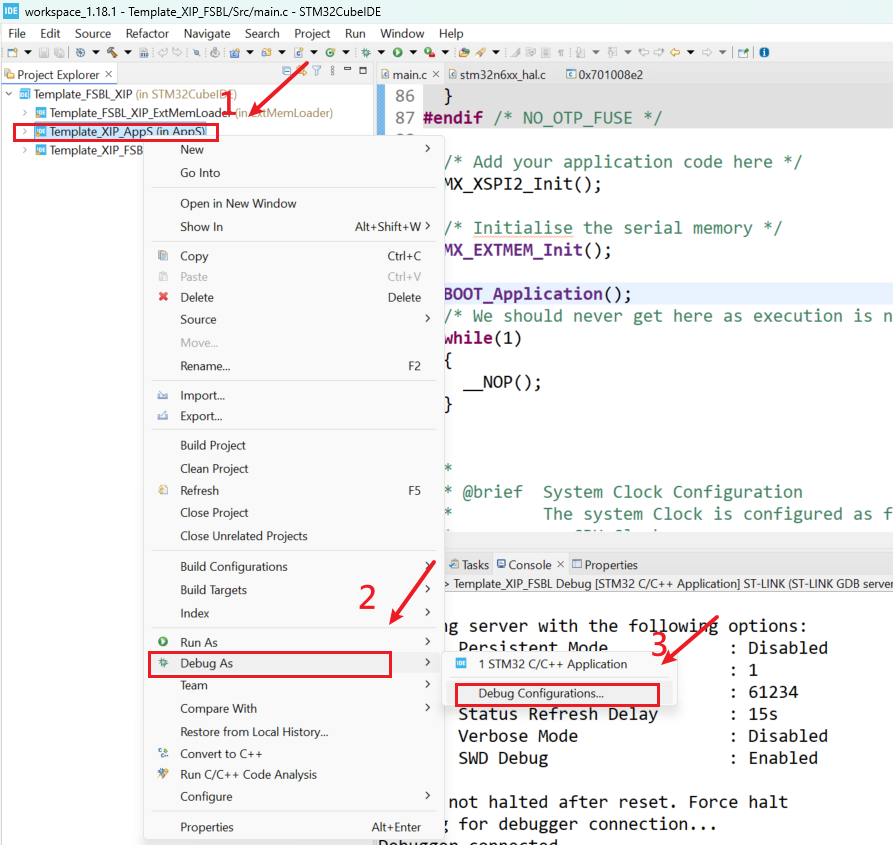Viewport: 893px width, 845px height.
Task: Click the Search flashlight toolbar icon
Action: (x=481, y=52)
